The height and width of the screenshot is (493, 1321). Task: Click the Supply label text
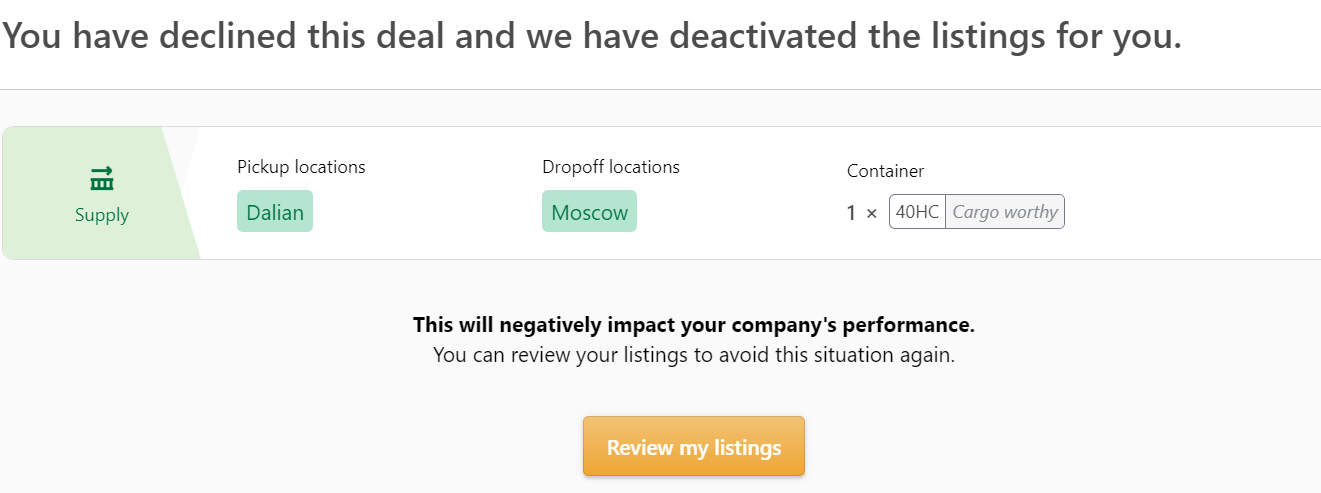pyautogui.click(x=102, y=215)
